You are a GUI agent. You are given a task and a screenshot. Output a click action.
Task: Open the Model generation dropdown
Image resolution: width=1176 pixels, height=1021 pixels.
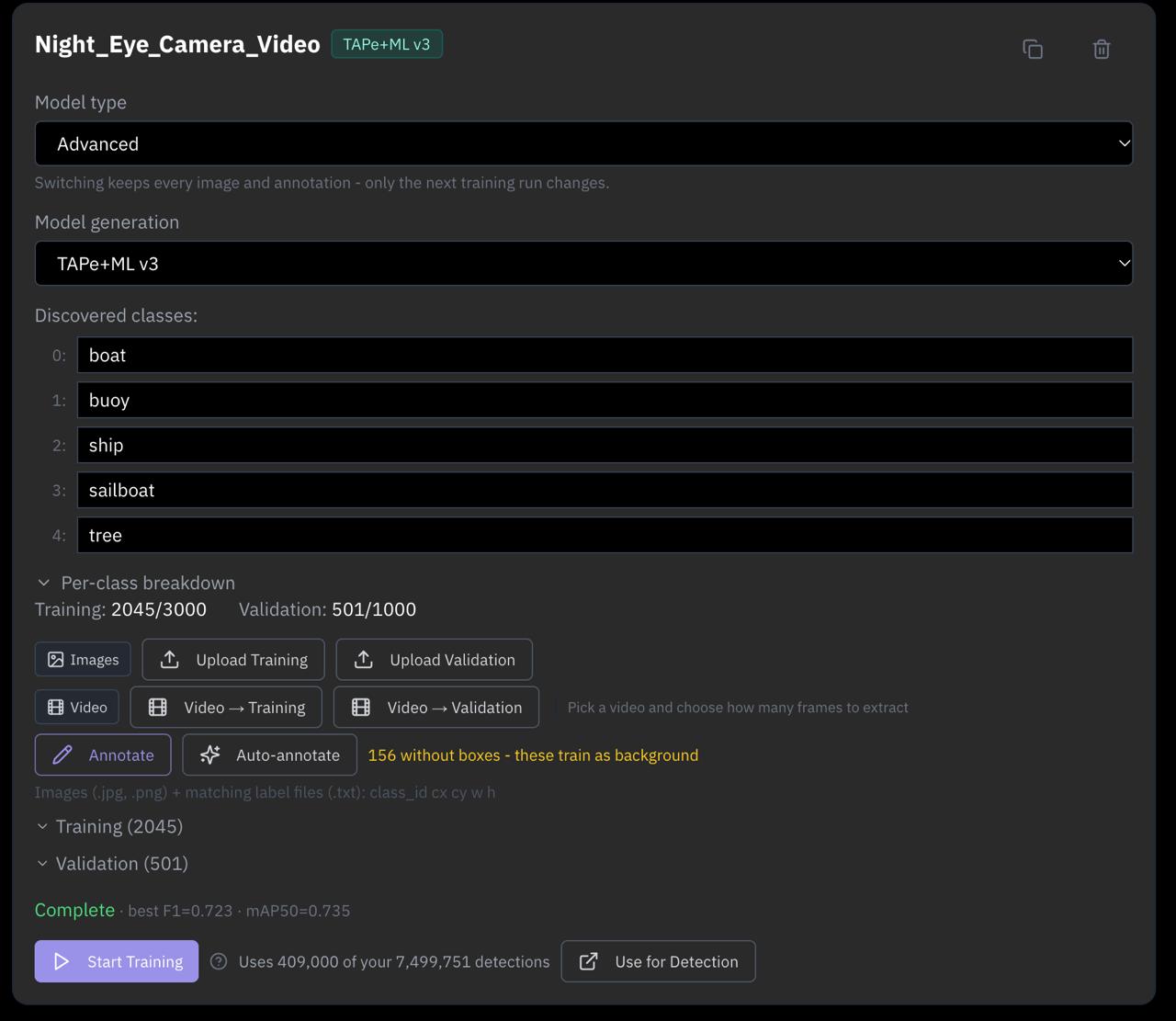pyautogui.click(x=583, y=263)
